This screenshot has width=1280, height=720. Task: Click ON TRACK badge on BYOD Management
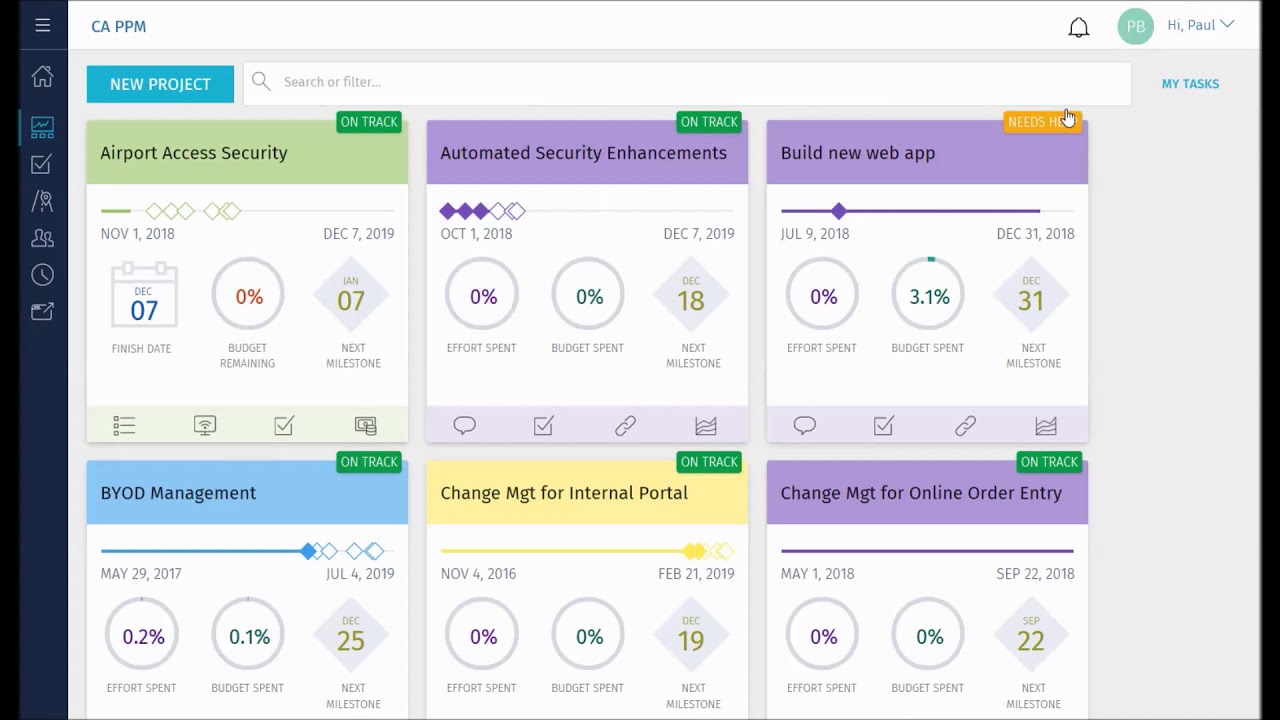point(369,462)
